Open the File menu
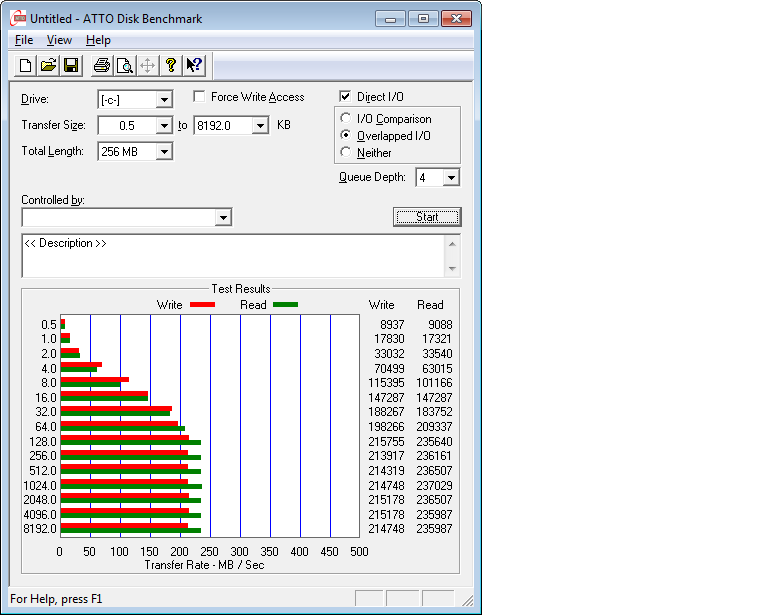Image resolution: width=768 pixels, height=615 pixels. pyautogui.click(x=24, y=40)
